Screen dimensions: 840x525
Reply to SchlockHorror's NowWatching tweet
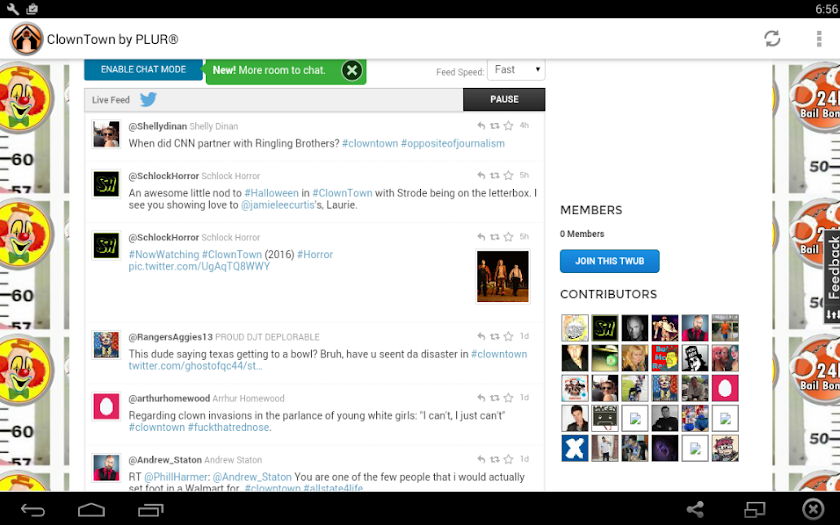[x=481, y=237]
